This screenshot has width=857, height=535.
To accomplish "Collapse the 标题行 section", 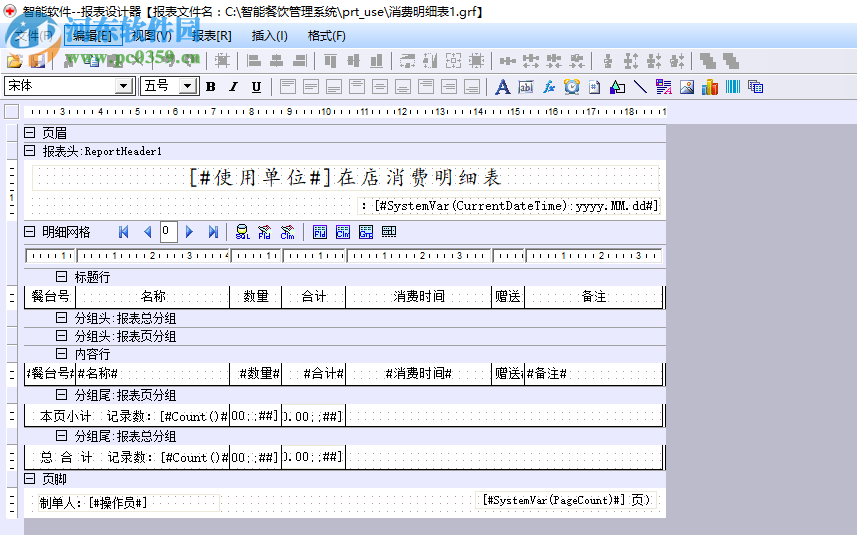I will [x=62, y=277].
